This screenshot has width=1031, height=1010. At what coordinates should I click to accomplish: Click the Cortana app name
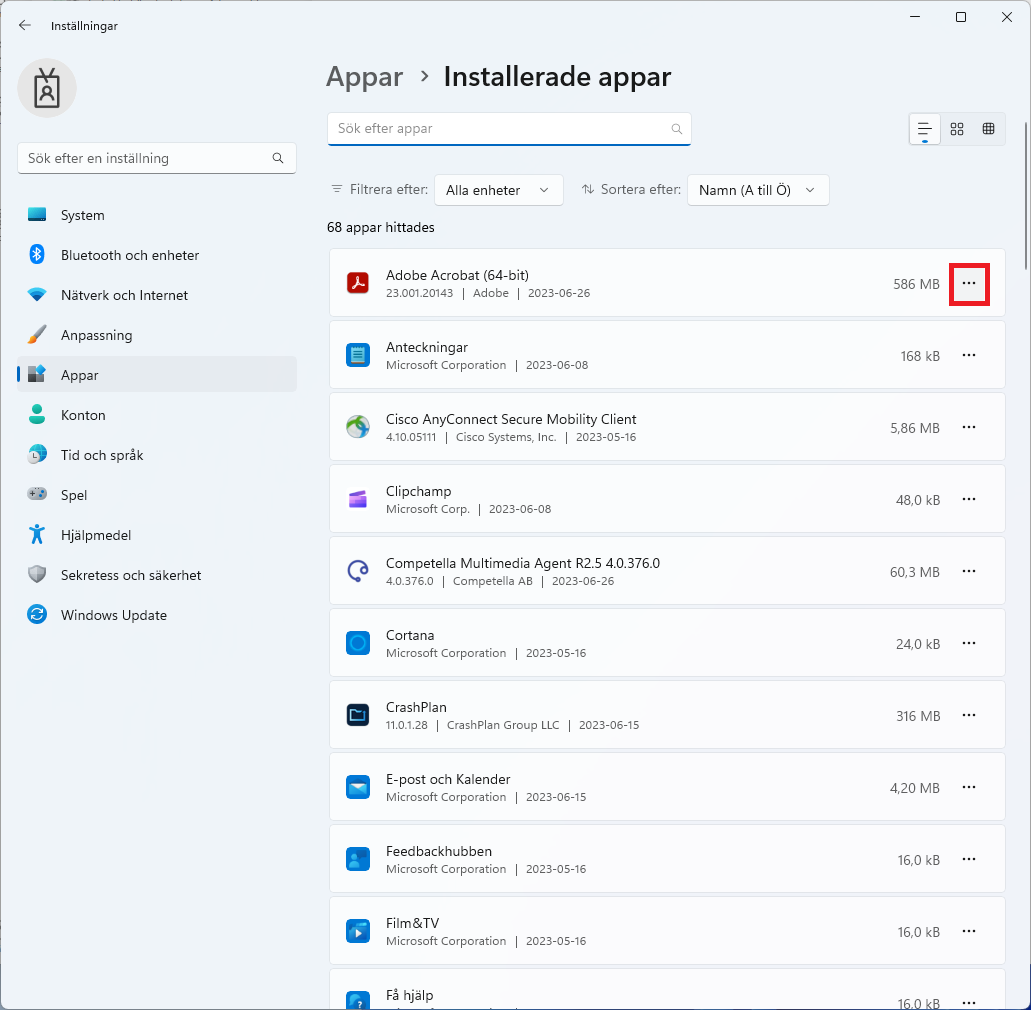(410, 635)
